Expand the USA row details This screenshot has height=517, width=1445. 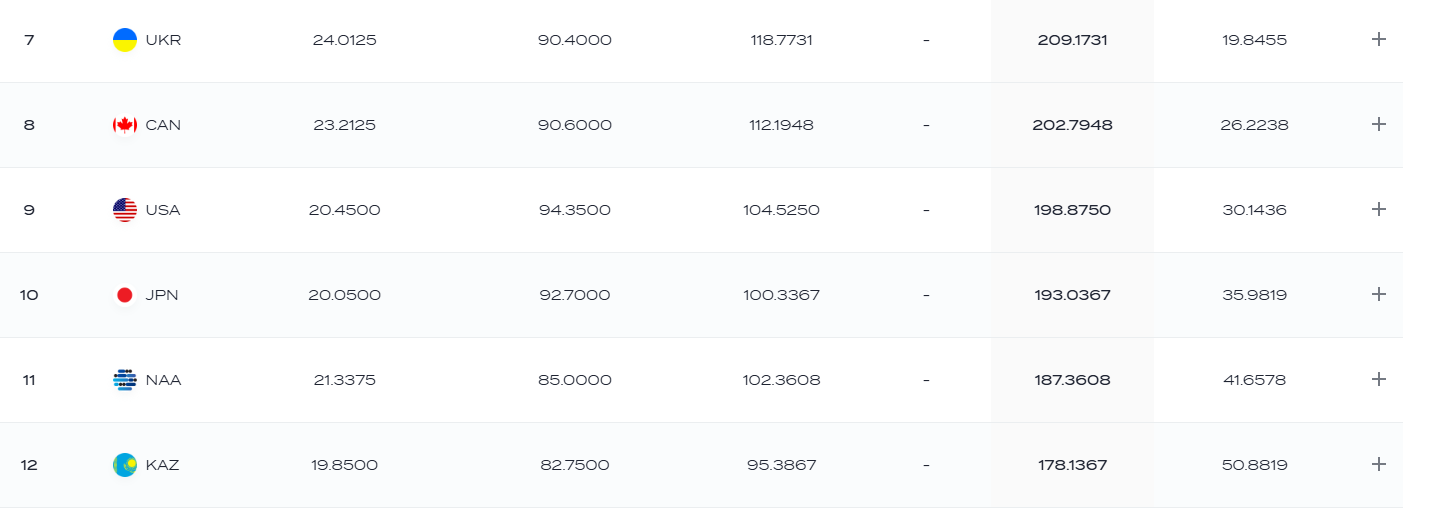tap(1379, 209)
